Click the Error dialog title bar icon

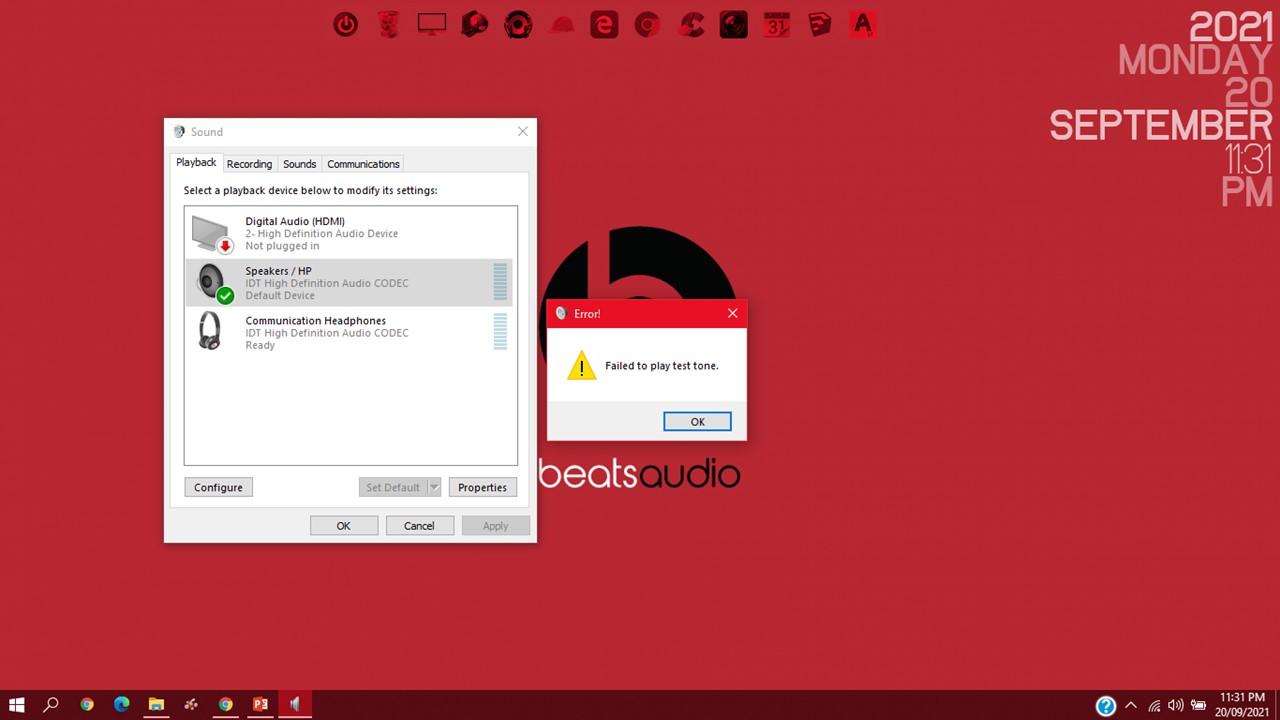pos(561,314)
